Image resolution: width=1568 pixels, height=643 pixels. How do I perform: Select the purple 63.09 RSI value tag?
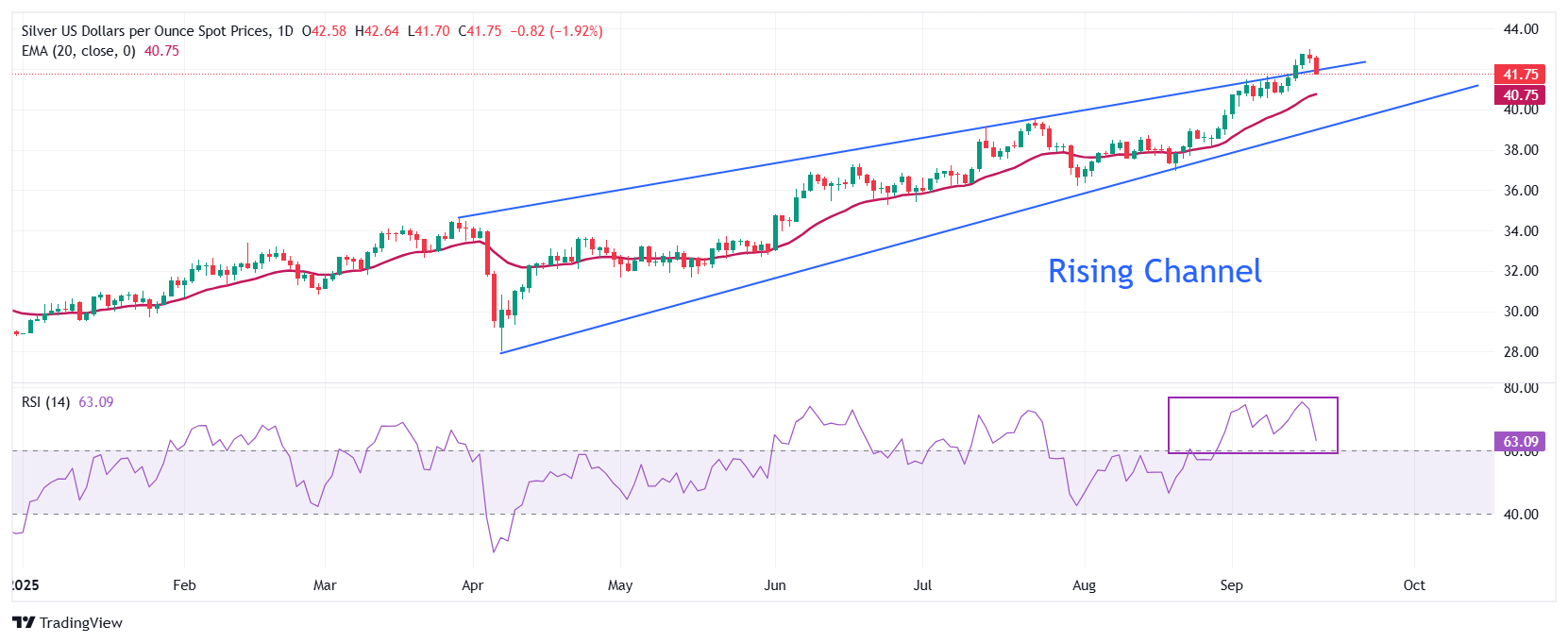click(1520, 441)
